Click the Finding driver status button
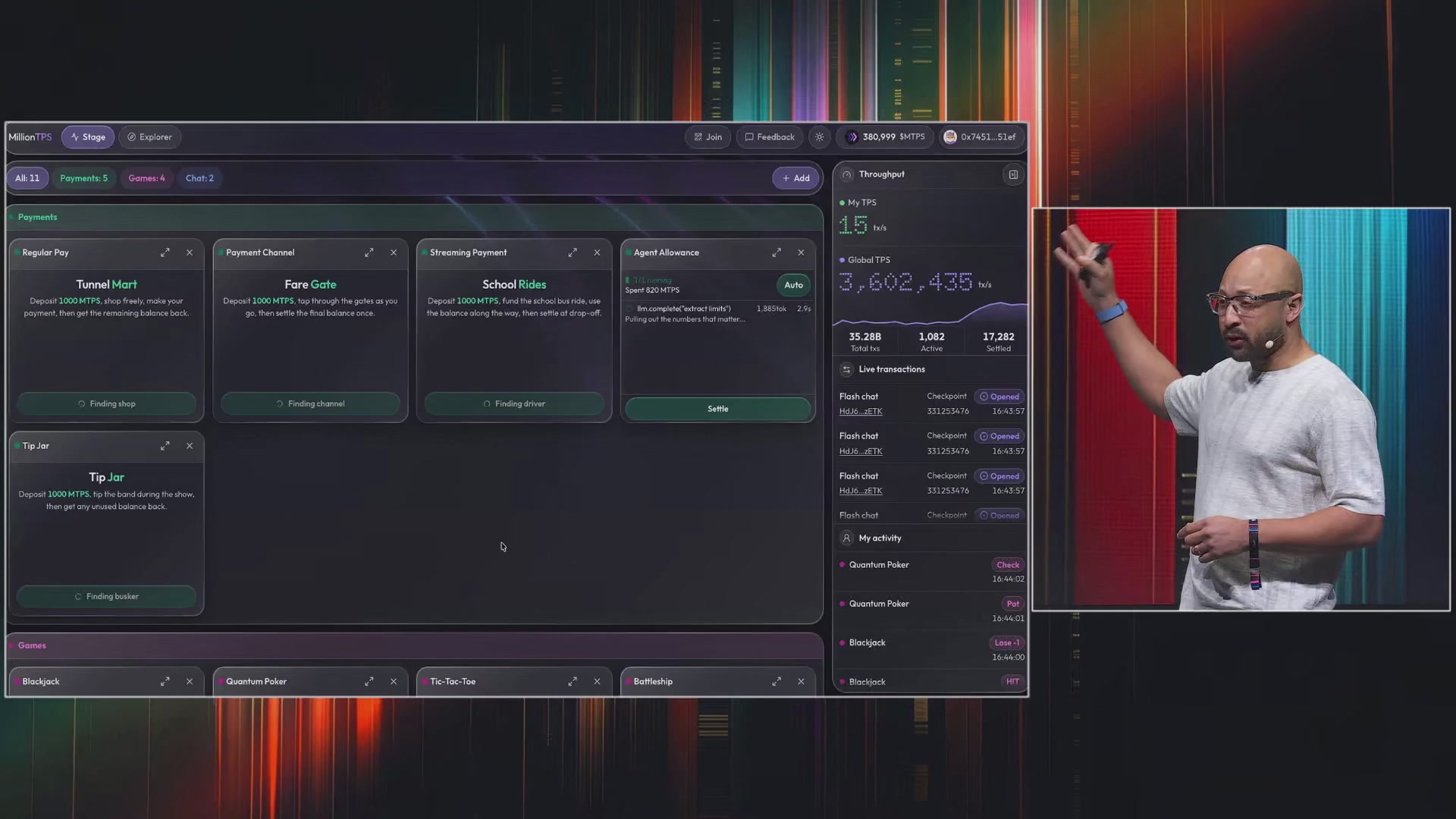Viewport: 1456px width, 819px height. [x=514, y=403]
